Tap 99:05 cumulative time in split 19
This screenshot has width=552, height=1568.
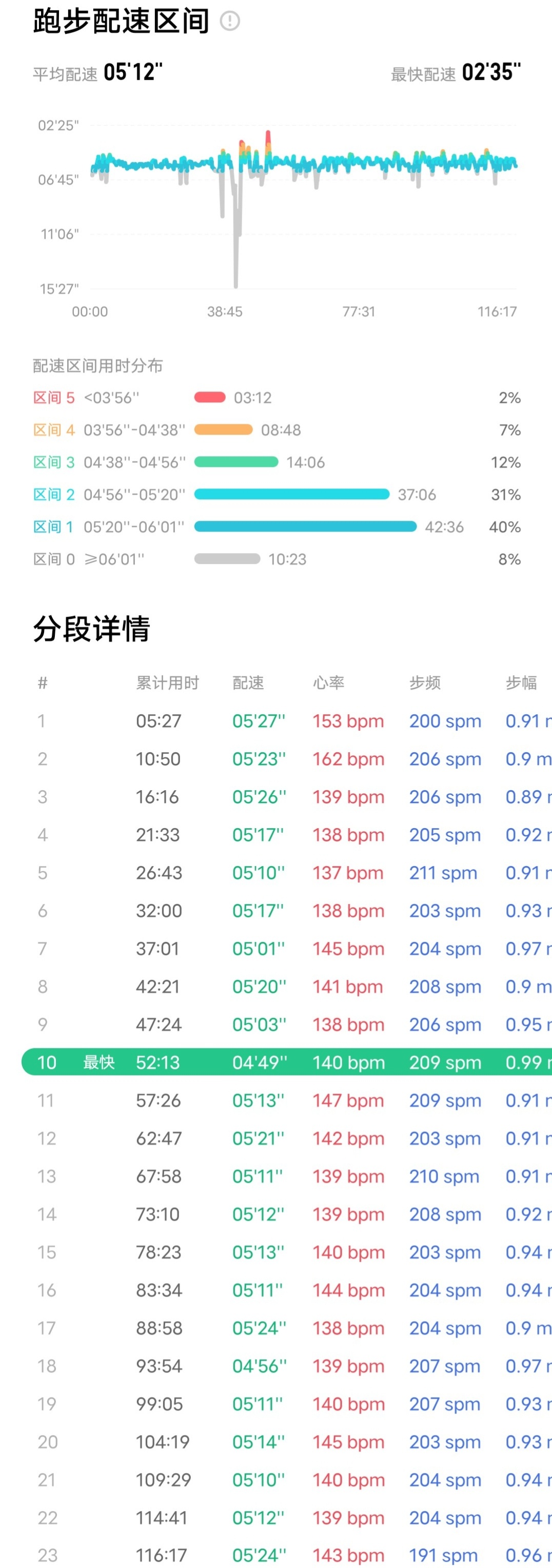(159, 1404)
